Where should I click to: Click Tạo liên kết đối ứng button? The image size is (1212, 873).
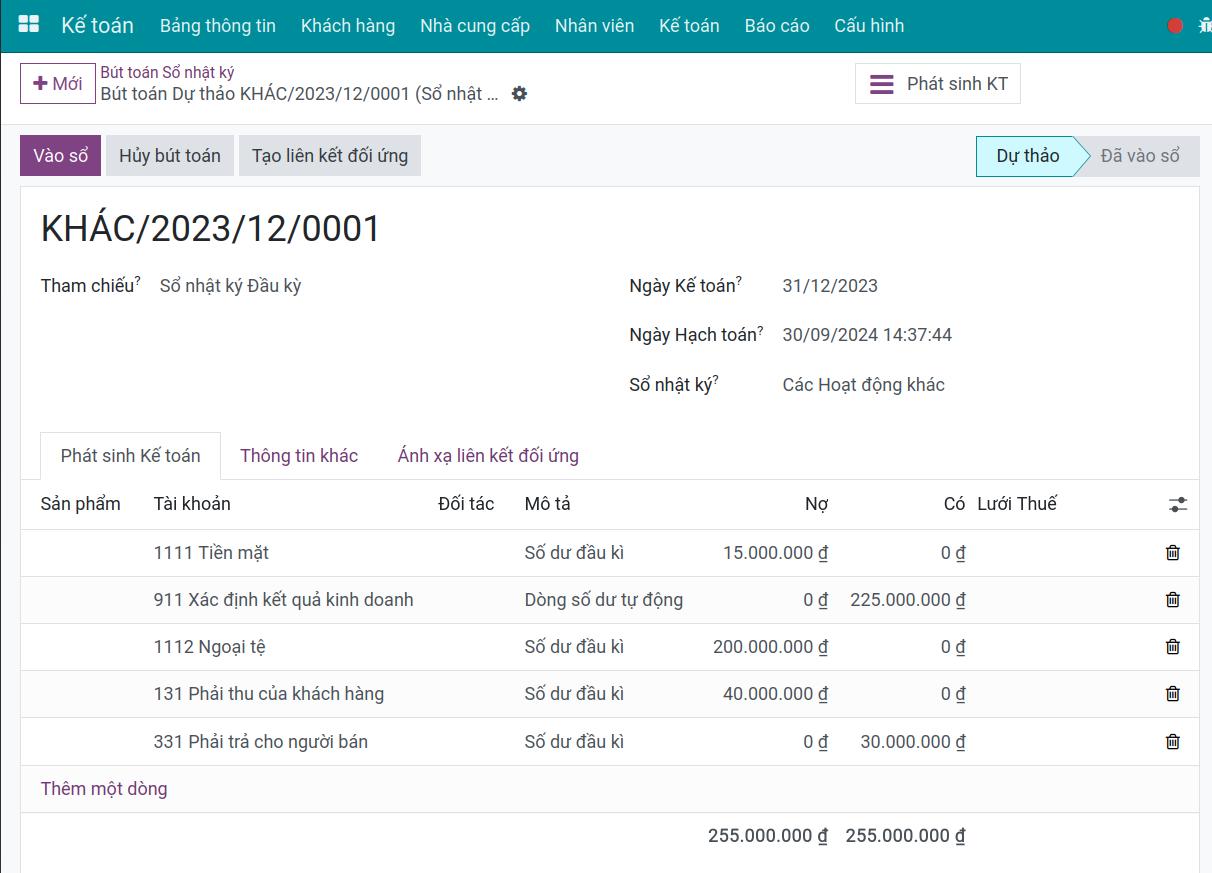click(330, 156)
